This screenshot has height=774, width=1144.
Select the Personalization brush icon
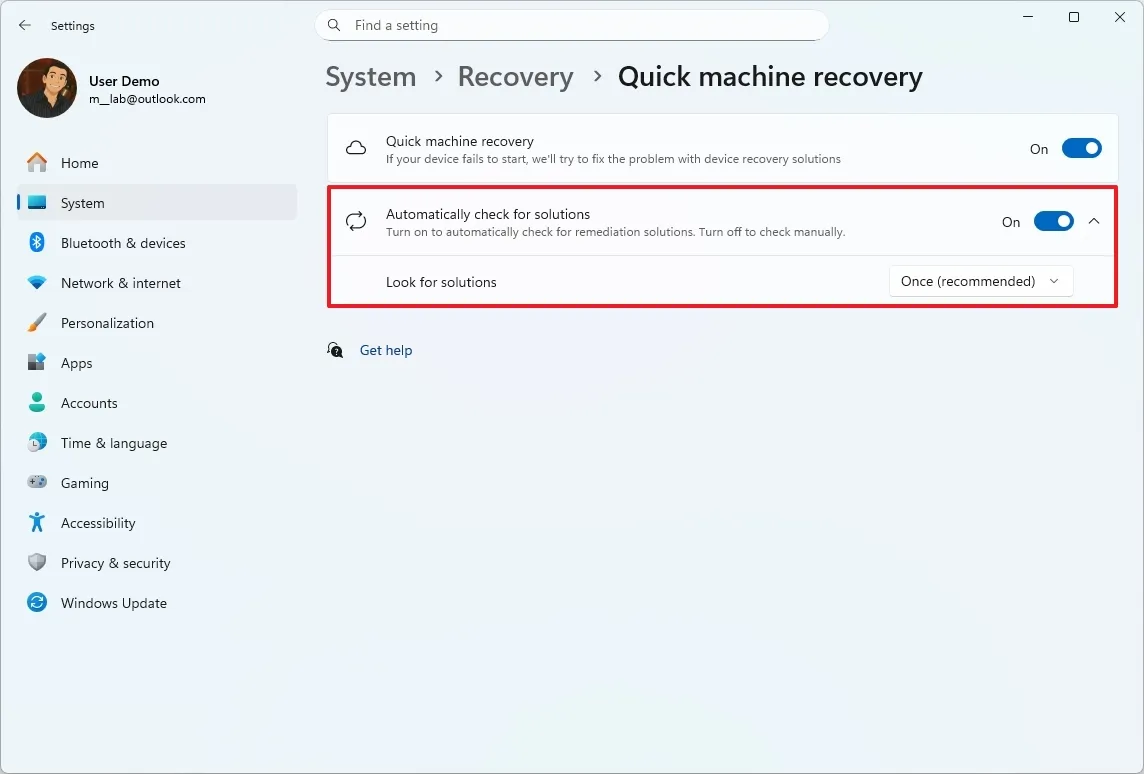(36, 323)
